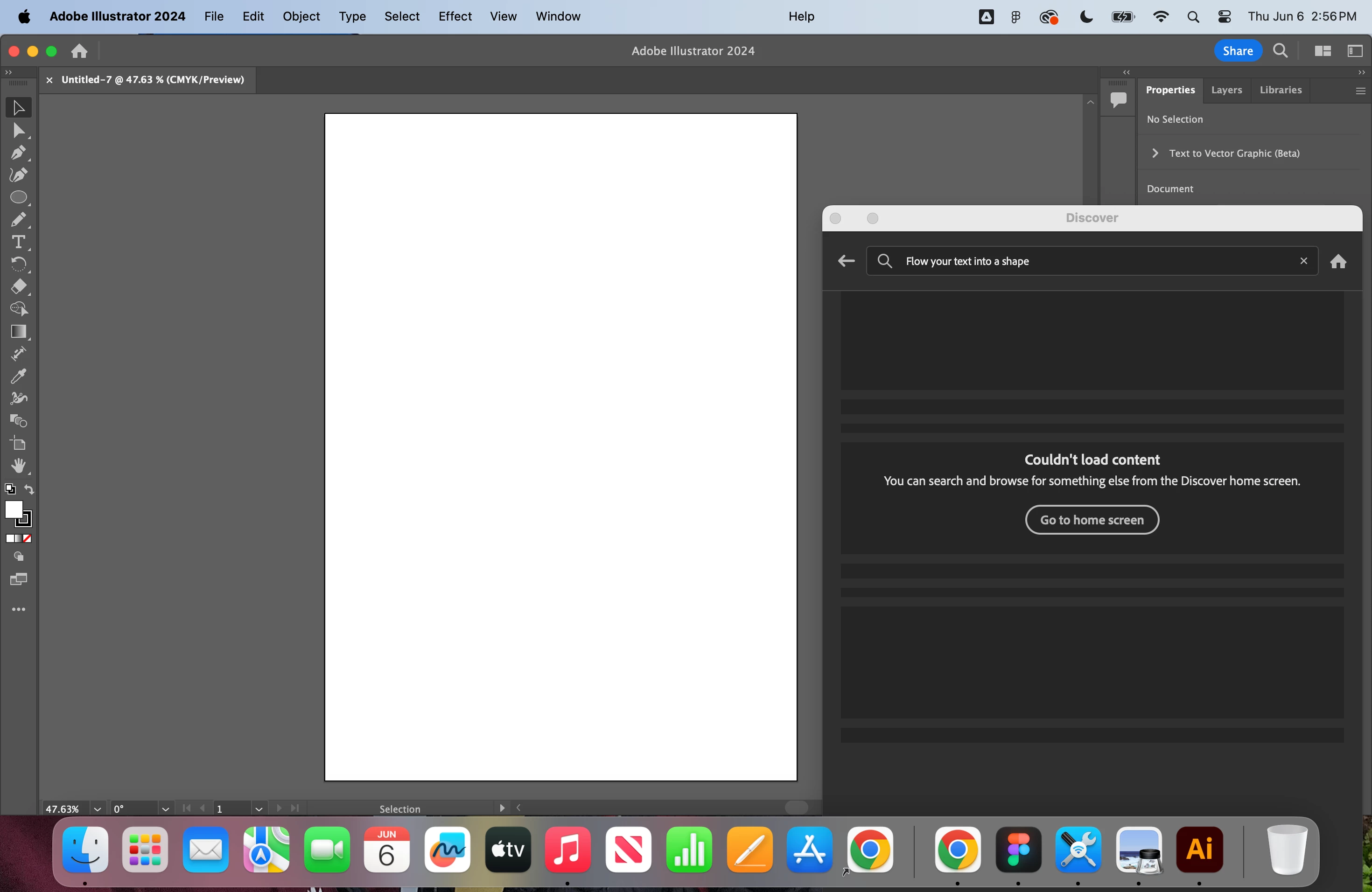Click Go to home screen button
Screen dimensions: 1372x892
tap(1091, 520)
